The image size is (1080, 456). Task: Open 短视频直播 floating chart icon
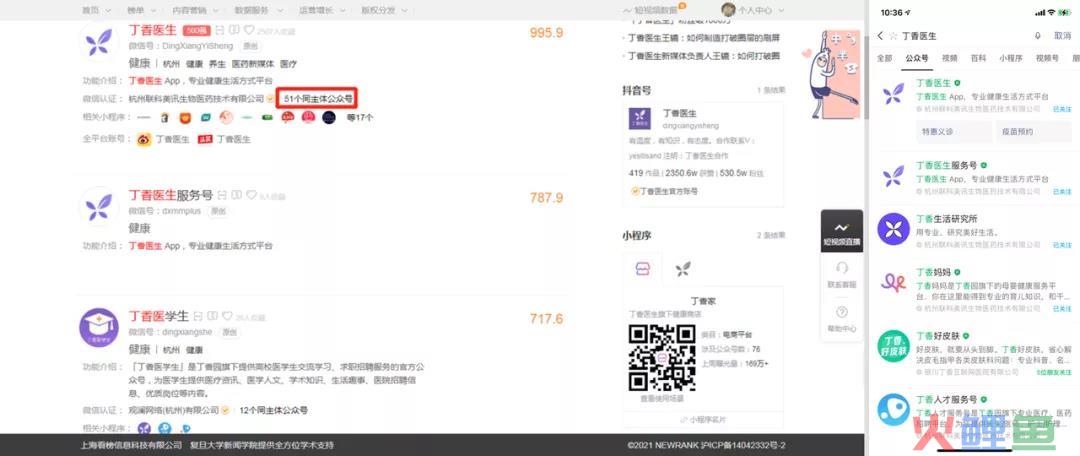click(x=841, y=231)
